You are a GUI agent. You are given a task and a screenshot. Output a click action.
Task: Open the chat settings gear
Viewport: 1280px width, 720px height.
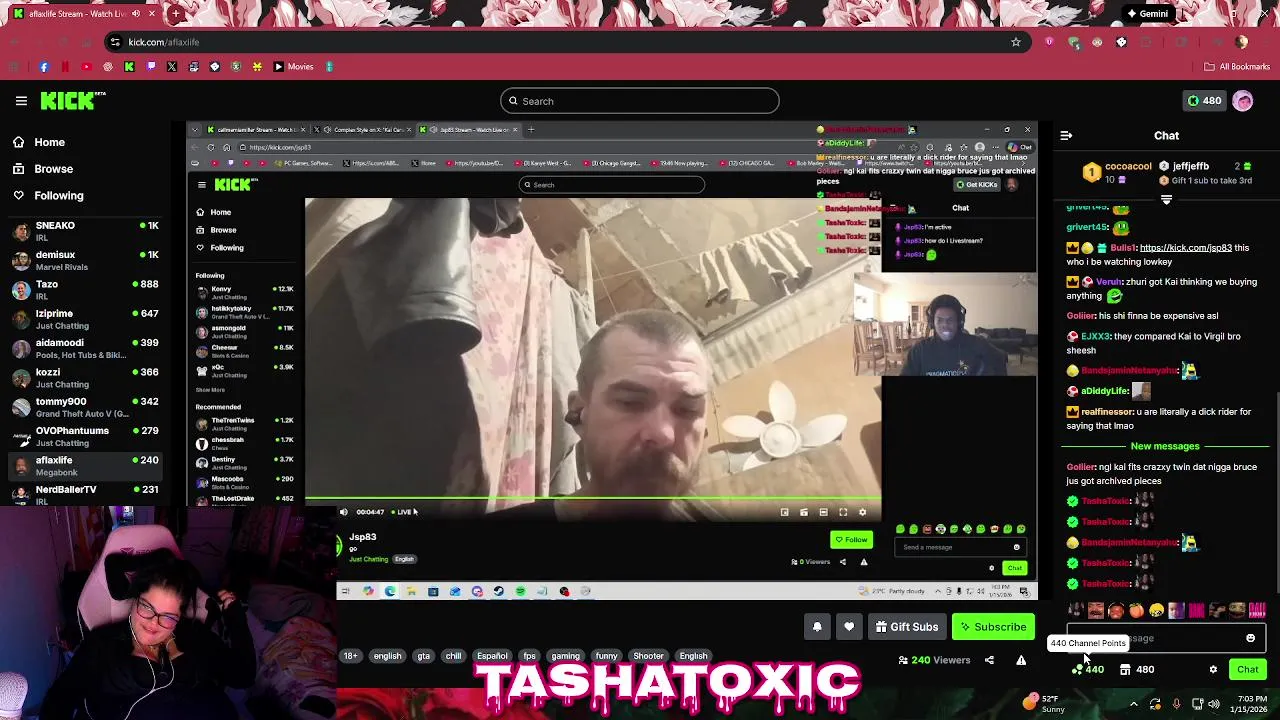(1213, 670)
